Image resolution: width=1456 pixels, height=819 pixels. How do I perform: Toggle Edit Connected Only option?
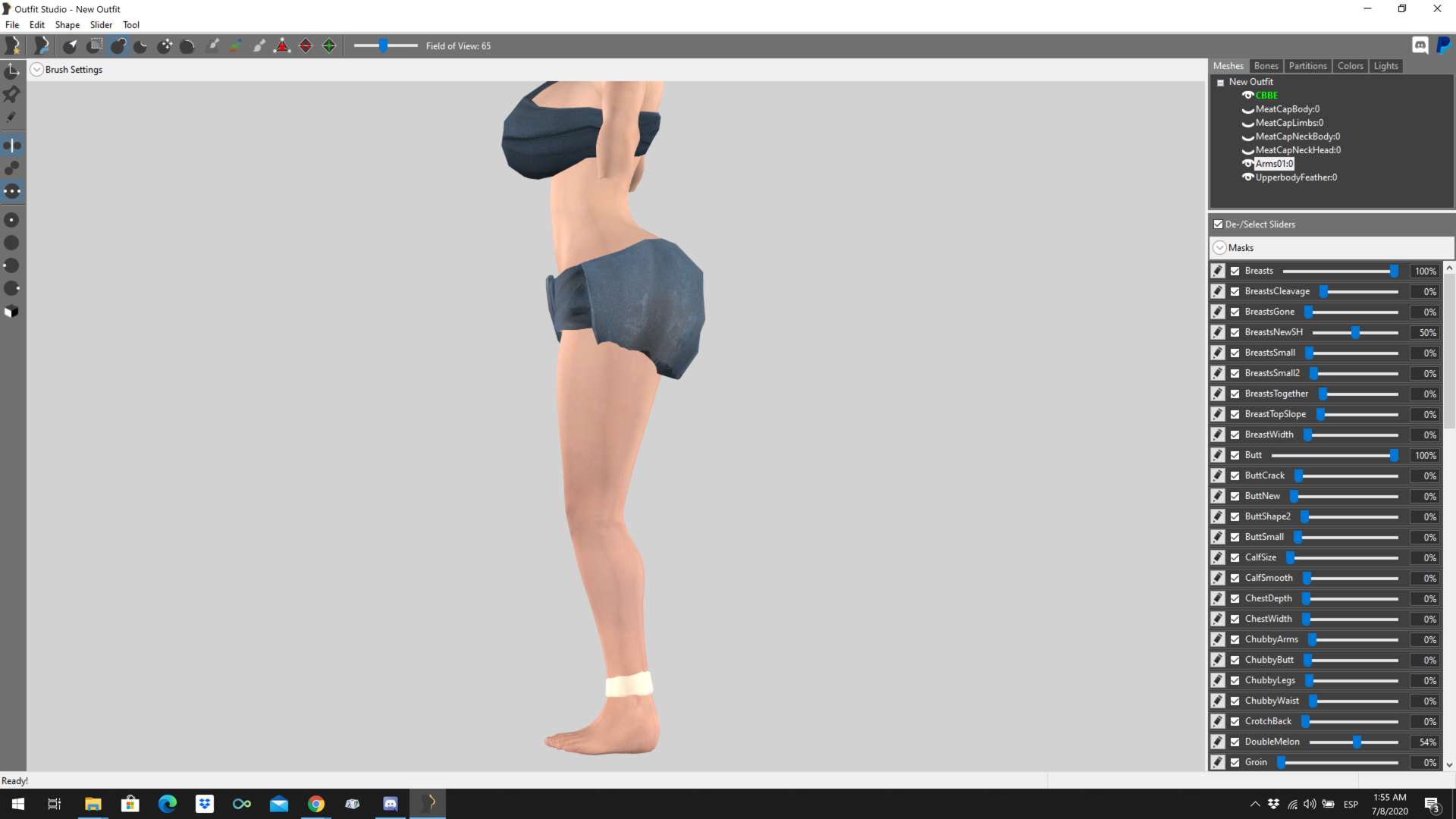[12, 168]
